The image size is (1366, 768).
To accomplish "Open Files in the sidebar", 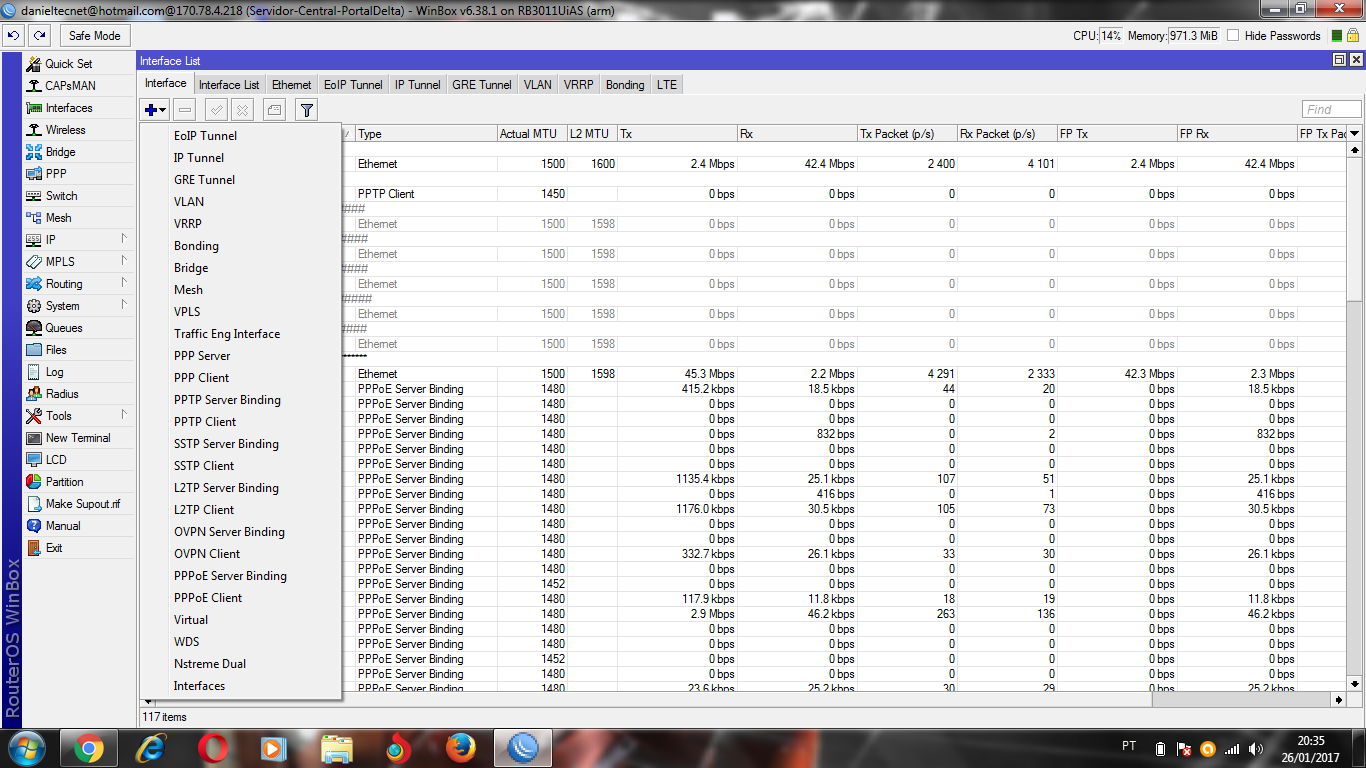I will tap(56, 350).
